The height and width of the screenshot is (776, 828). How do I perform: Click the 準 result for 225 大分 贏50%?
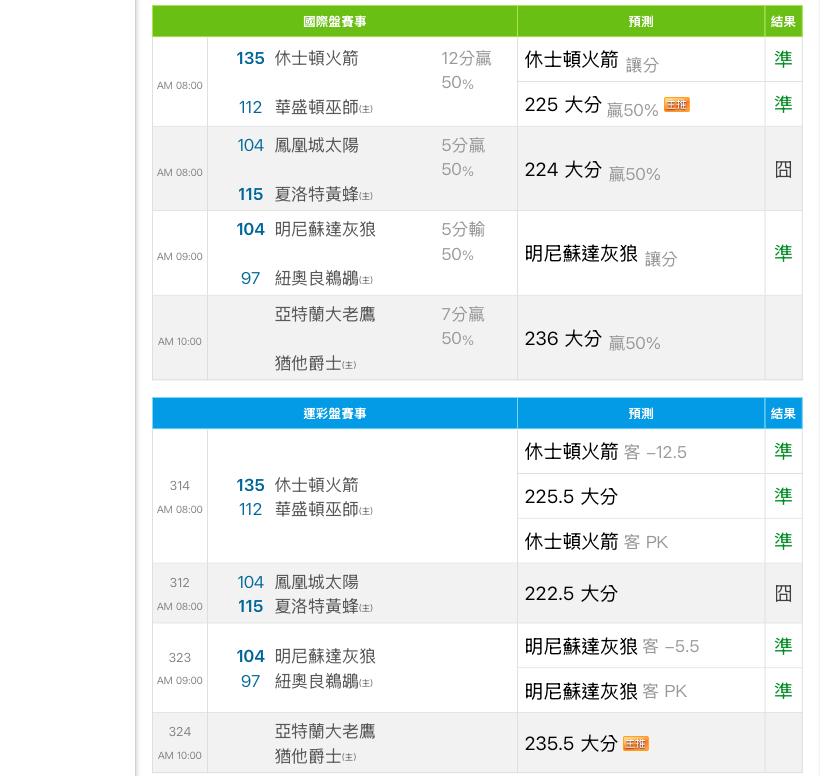point(783,104)
